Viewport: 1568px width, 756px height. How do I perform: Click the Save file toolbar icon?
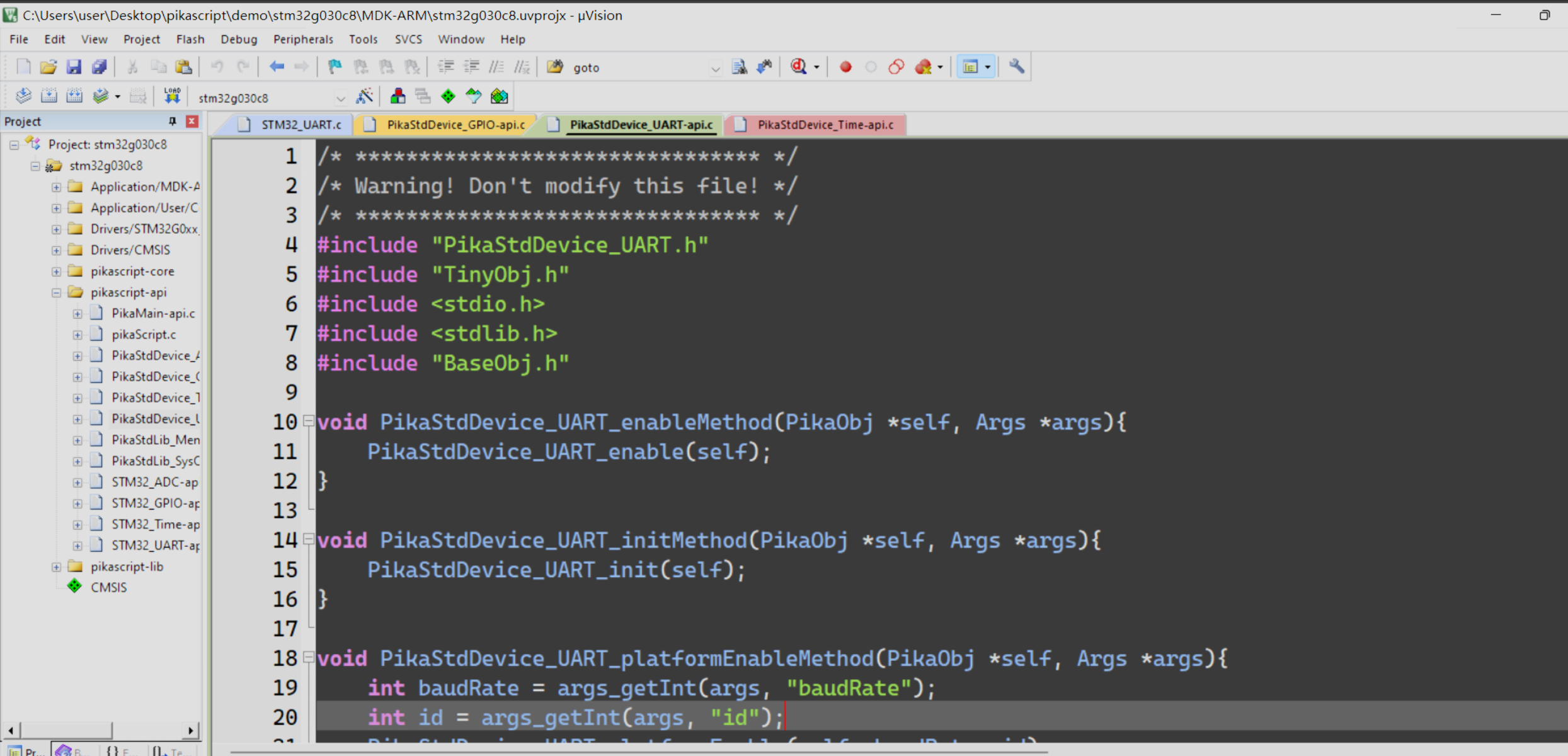74,67
